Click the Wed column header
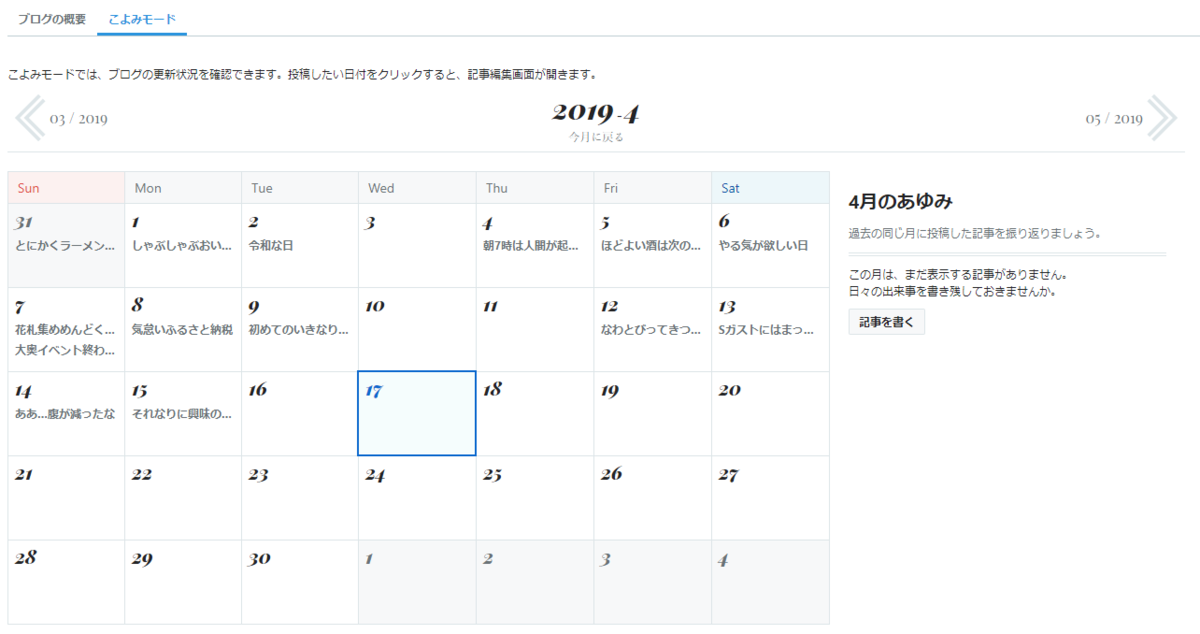The width and height of the screenshot is (1200, 634). pos(417,188)
